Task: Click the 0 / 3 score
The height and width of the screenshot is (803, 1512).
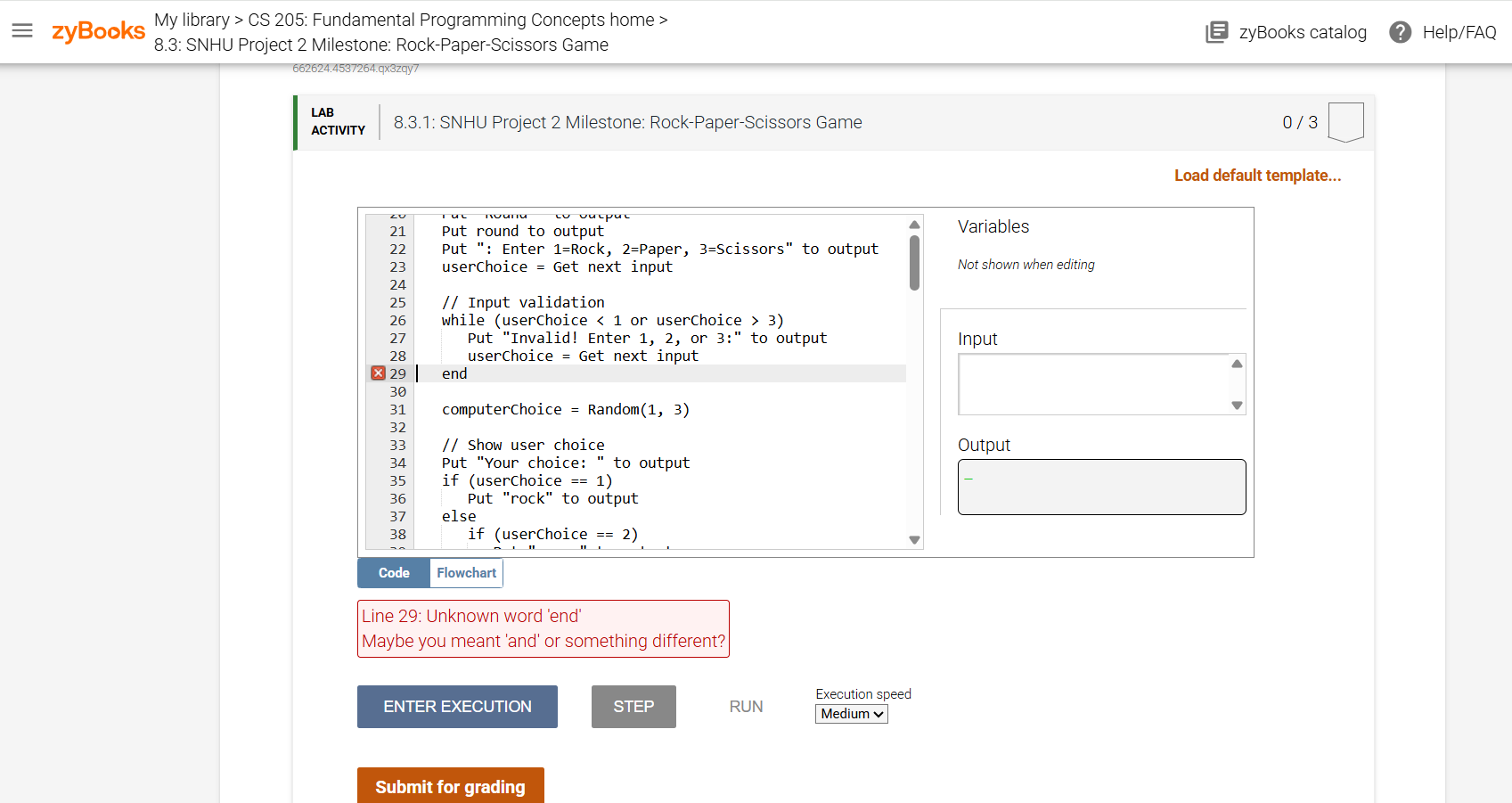Action: pos(1300,122)
